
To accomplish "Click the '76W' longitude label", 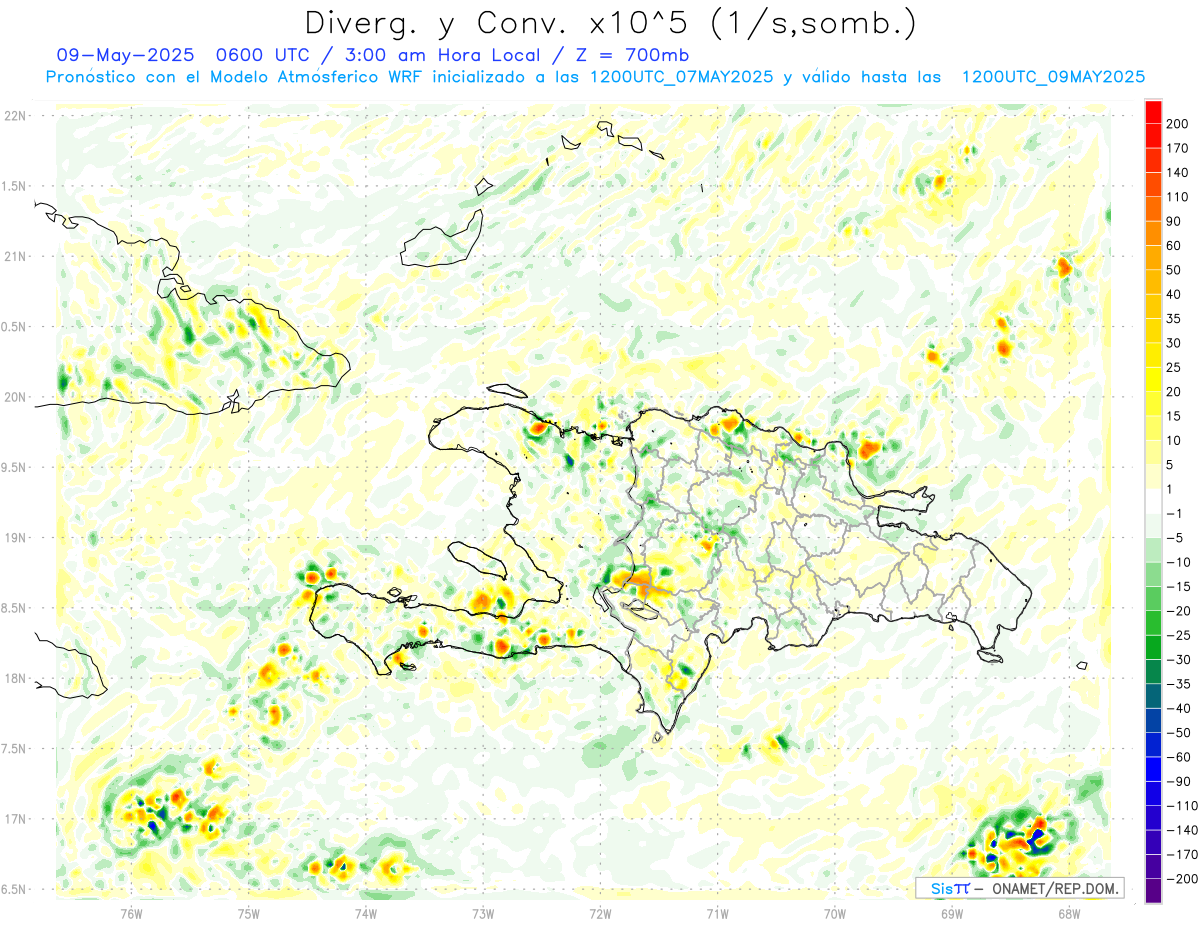I will coord(131,913).
